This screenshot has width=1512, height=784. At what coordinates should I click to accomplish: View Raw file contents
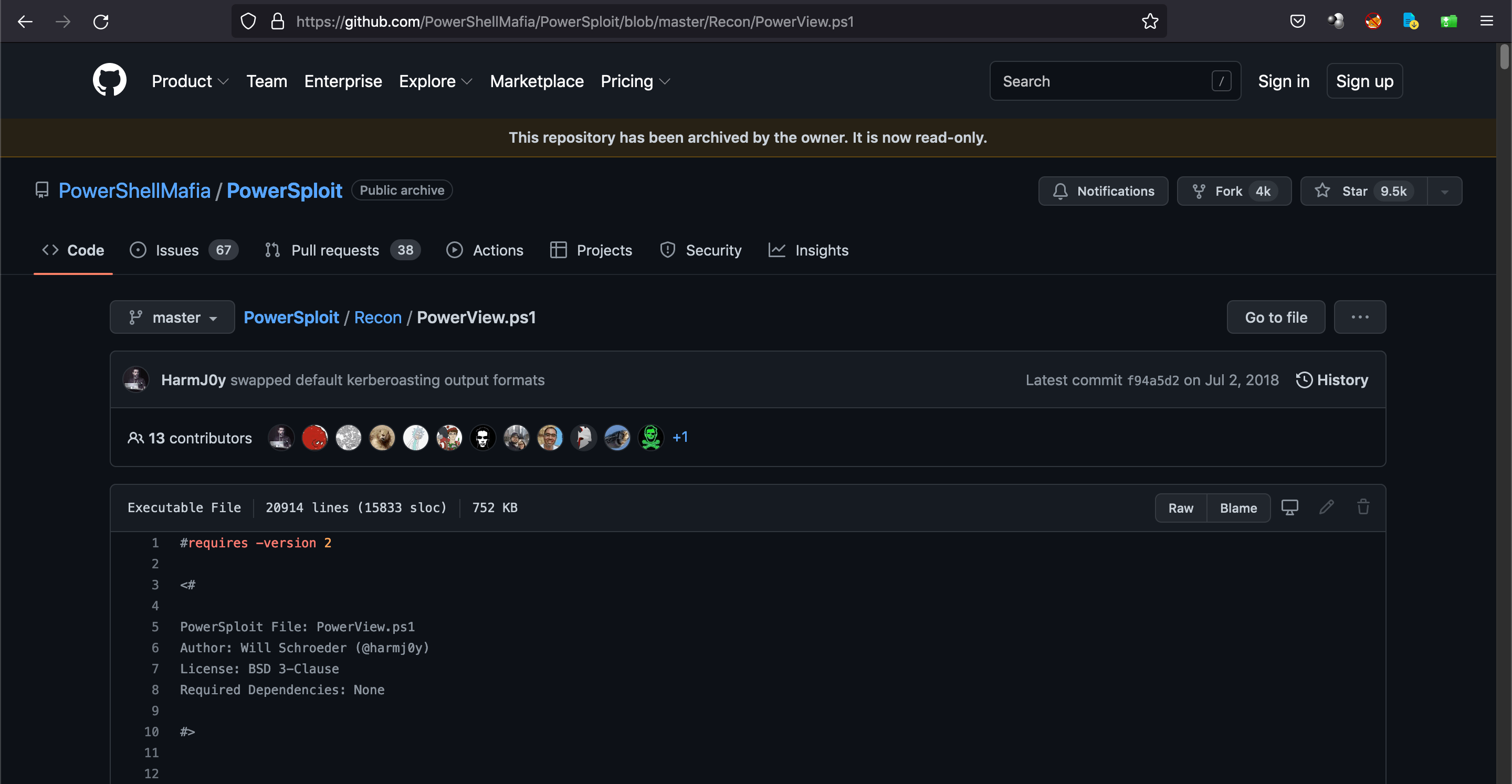click(1180, 508)
